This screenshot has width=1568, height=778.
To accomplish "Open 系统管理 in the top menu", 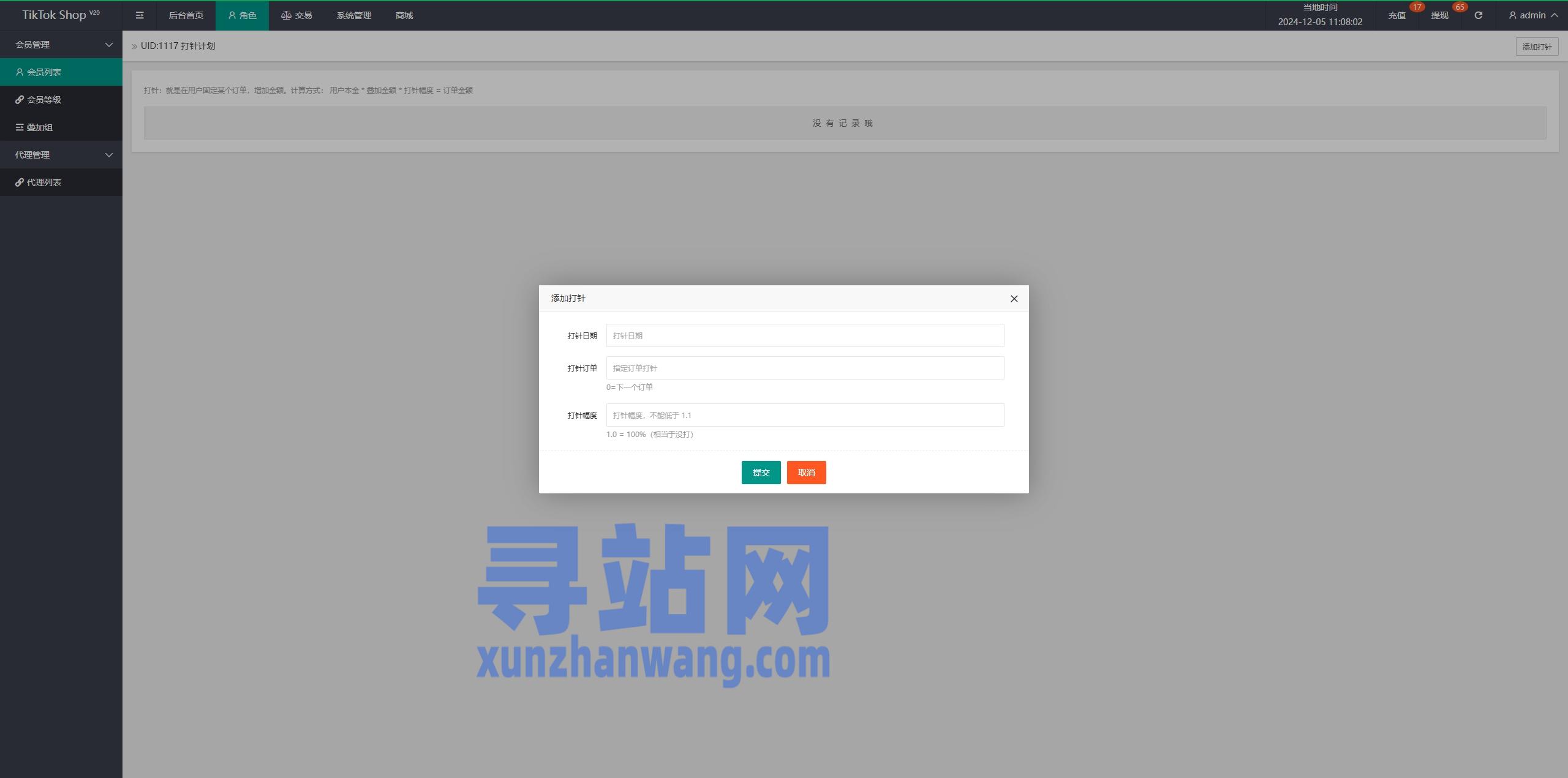I will click(x=353, y=15).
